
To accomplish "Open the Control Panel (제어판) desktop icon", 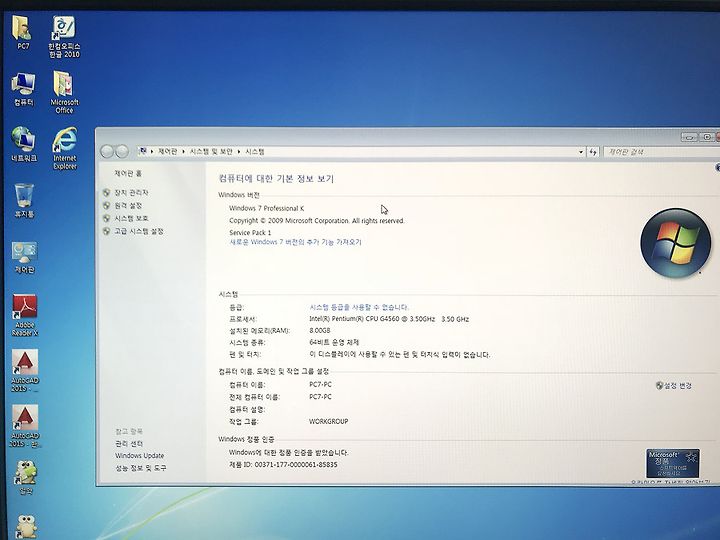I will point(24,257).
